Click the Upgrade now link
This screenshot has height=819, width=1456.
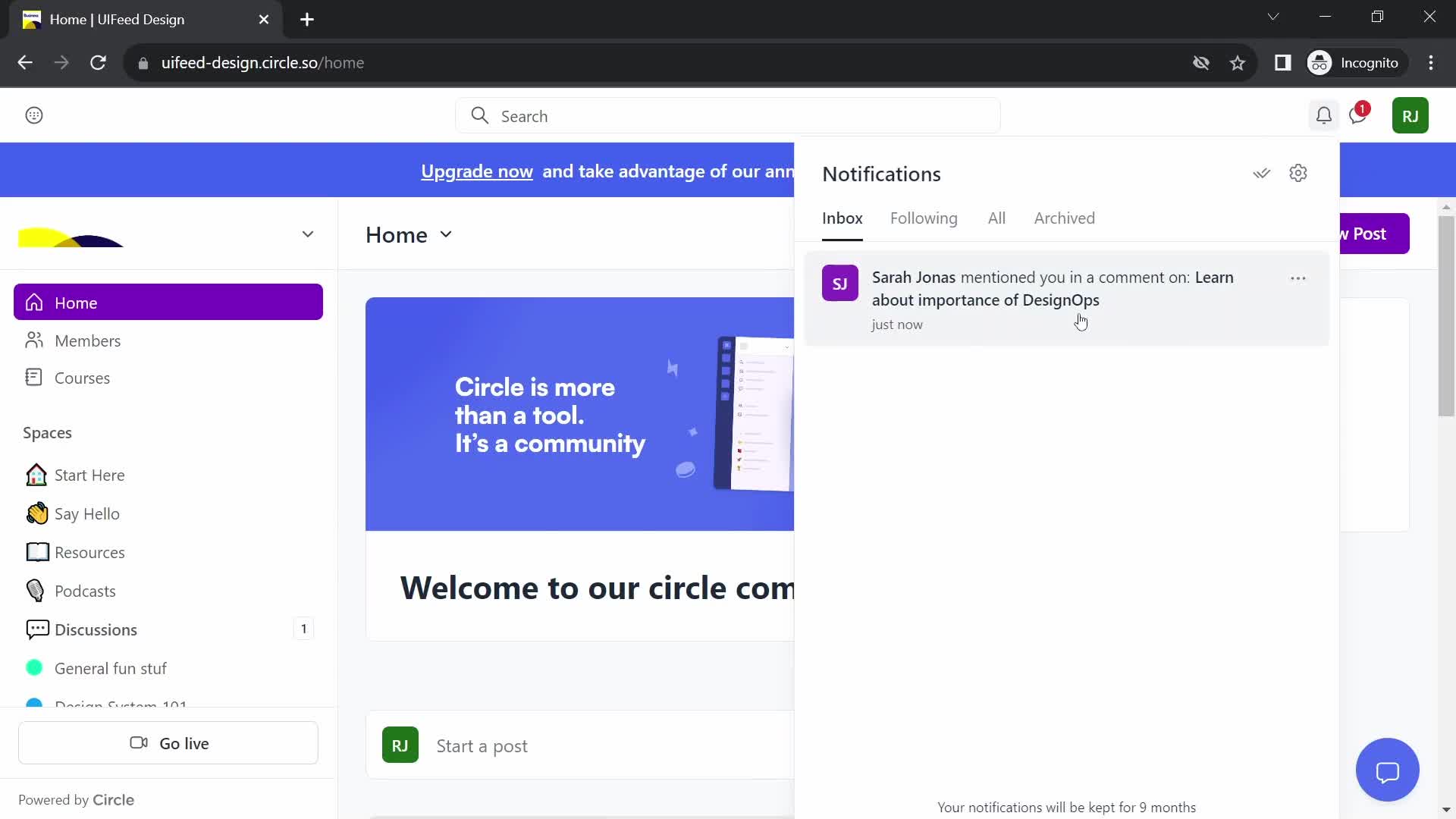[x=477, y=170]
